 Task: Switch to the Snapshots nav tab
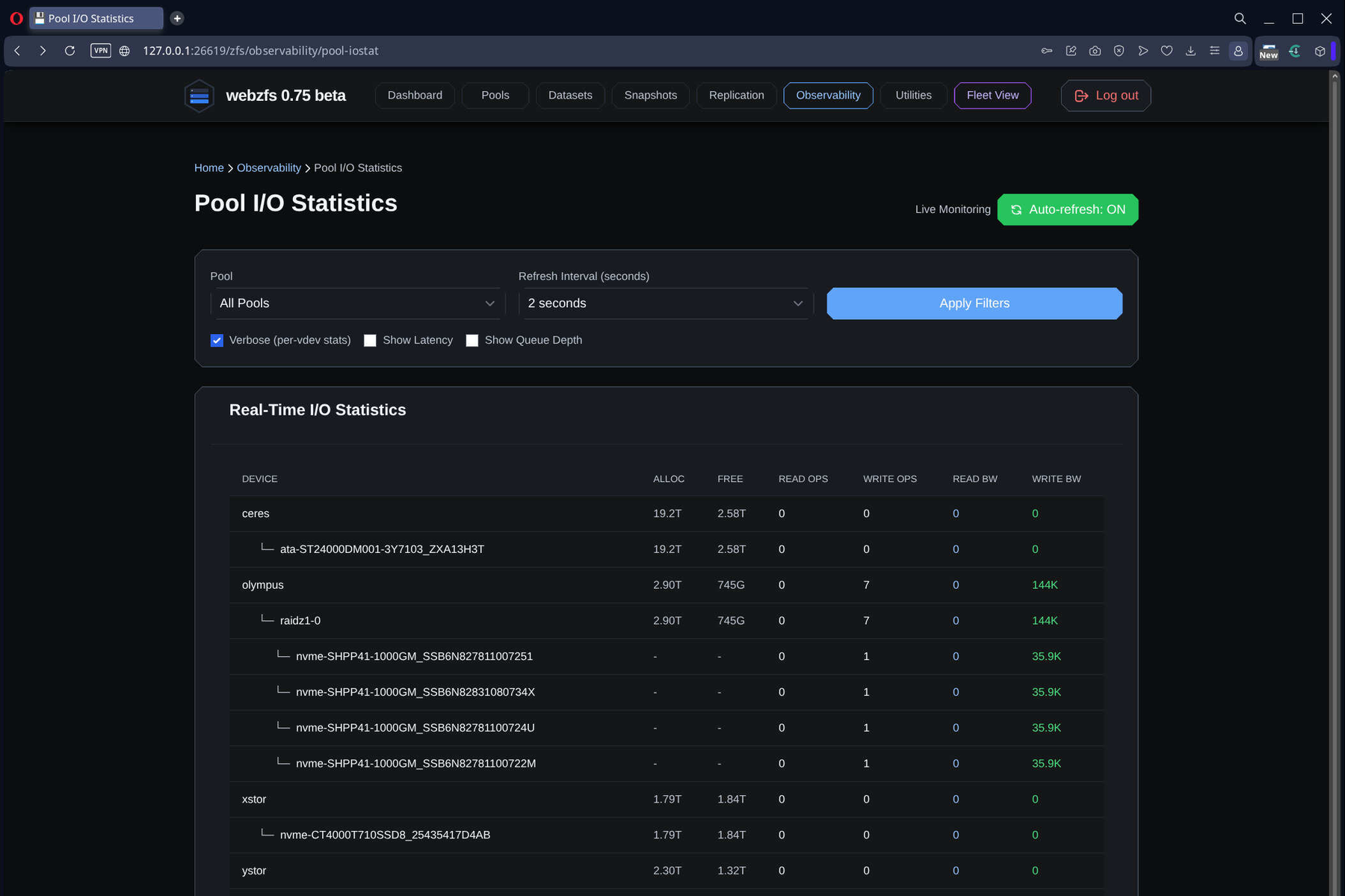(x=651, y=96)
